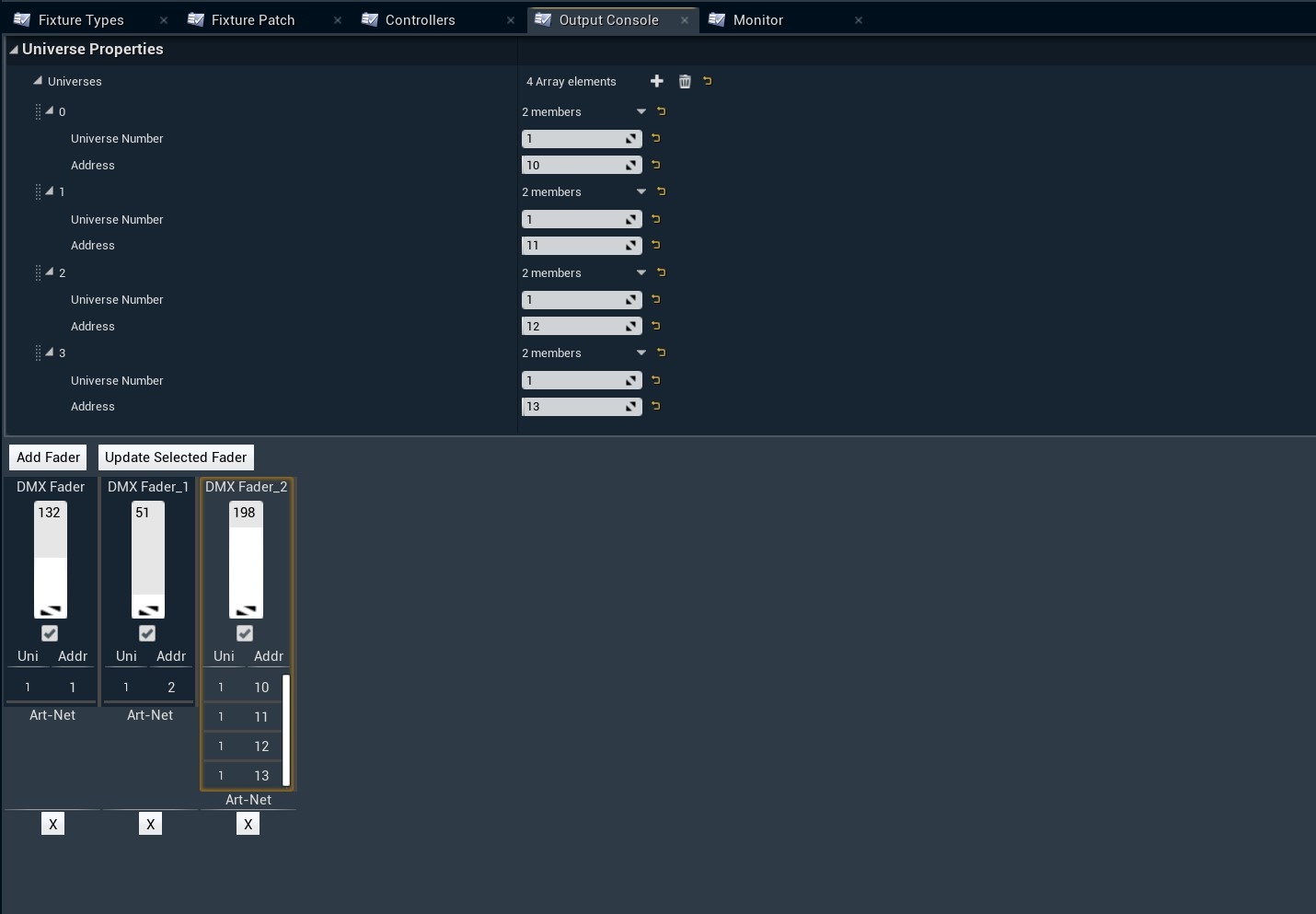Click the trash icon to empty Universes array
The width and height of the screenshot is (1316, 914).
pyautogui.click(x=685, y=81)
